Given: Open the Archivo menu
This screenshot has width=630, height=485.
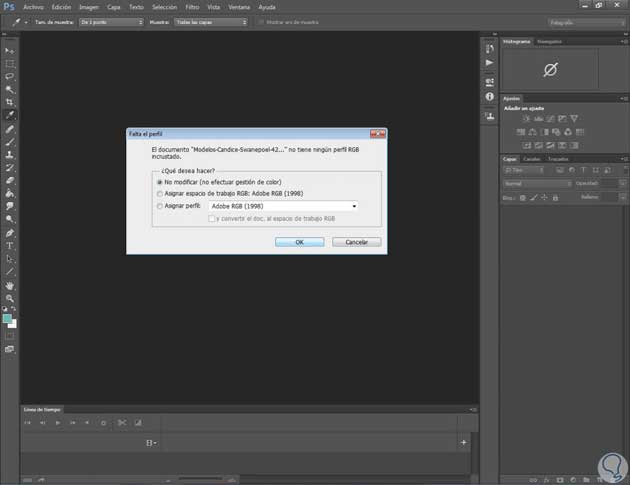Looking at the screenshot, I should tap(33, 7).
